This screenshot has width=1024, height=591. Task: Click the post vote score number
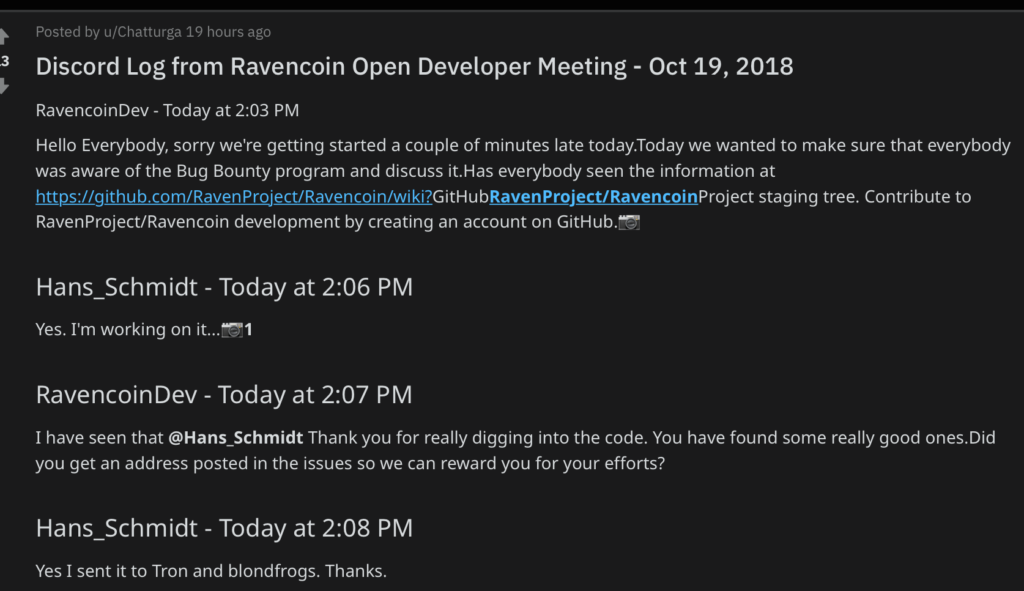pyautogui.click(x=4, y=61)
